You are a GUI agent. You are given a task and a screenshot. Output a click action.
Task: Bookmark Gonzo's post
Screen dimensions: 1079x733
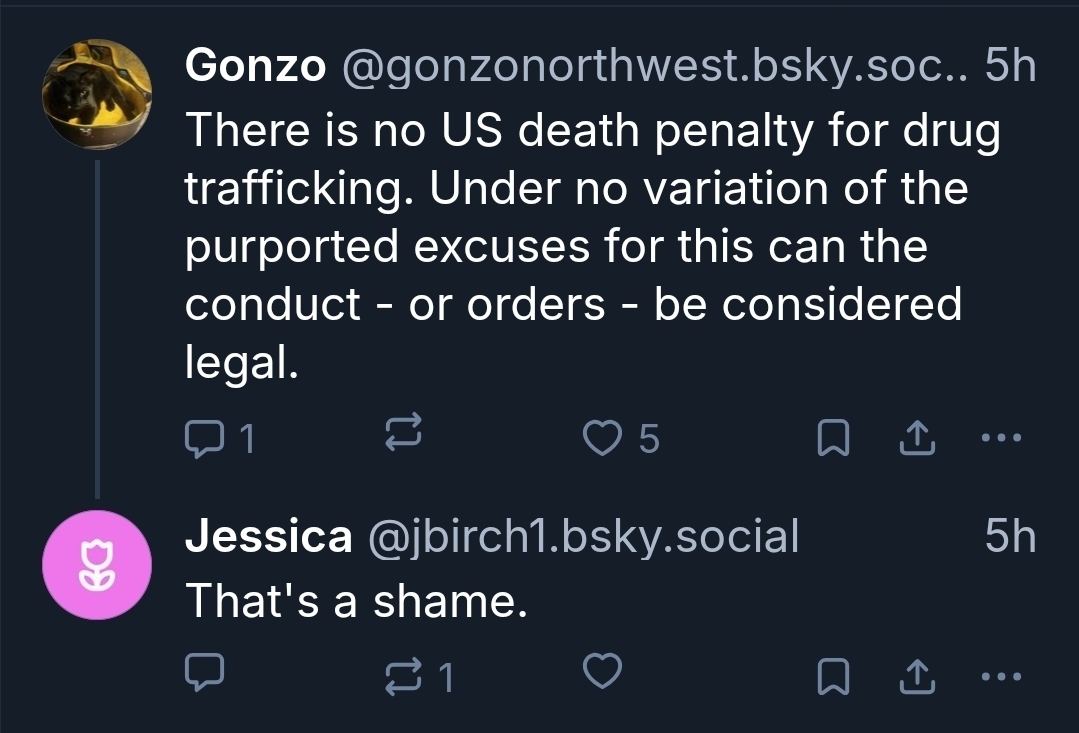[835, 437]
